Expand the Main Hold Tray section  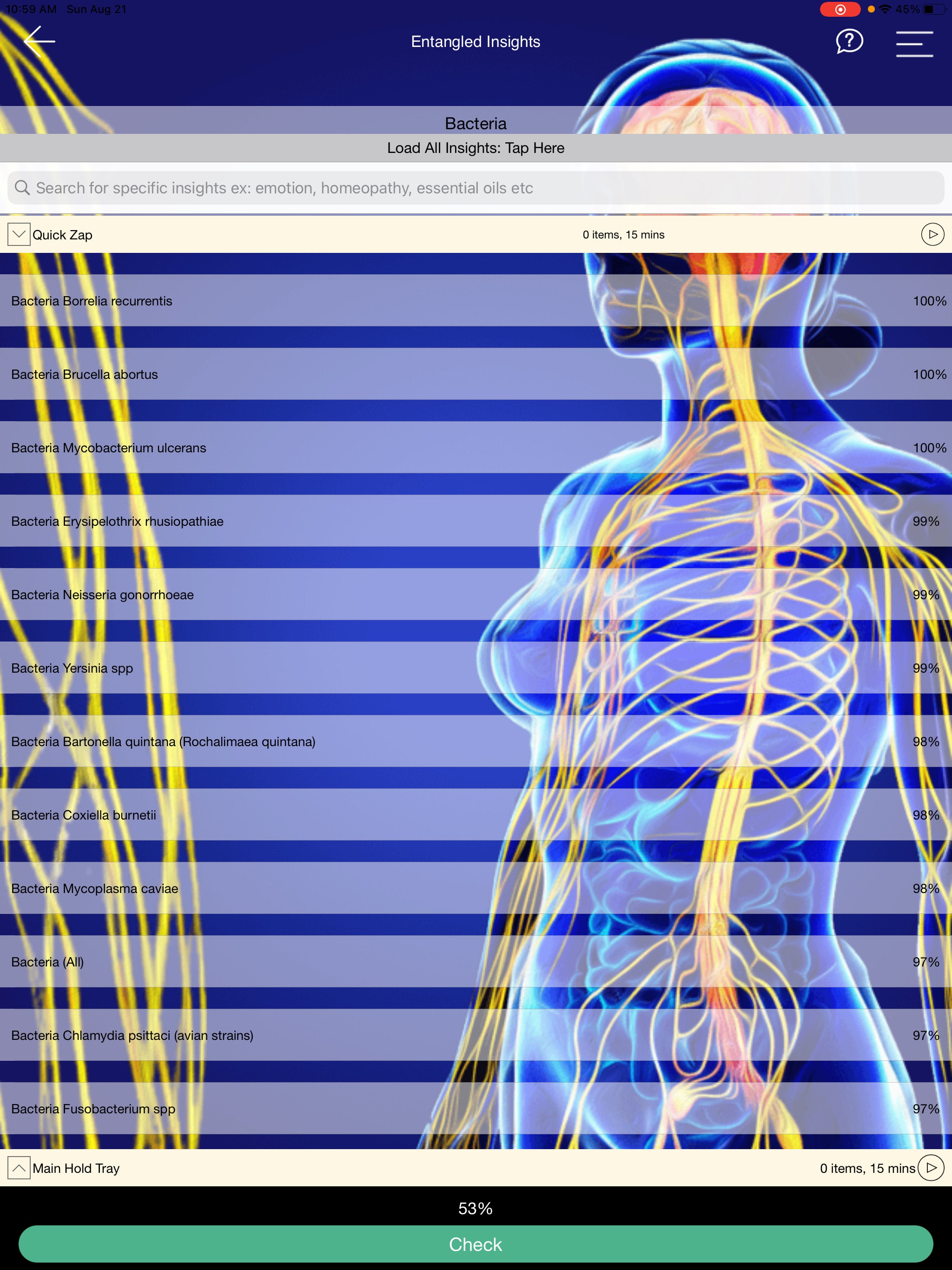coord(19,1168)
